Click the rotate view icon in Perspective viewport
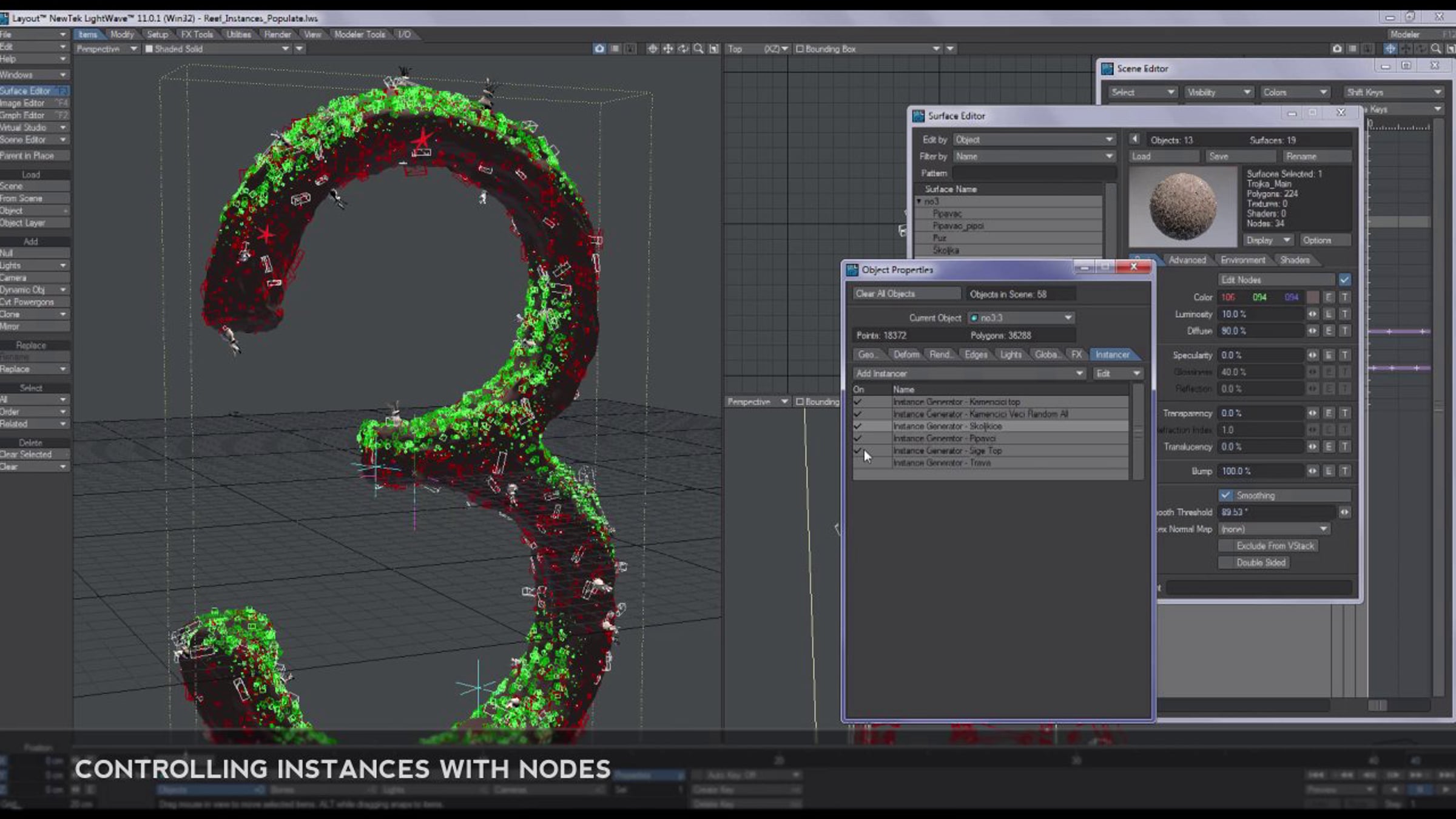The width and height of the screenshot is (1456, 819). click(x=683, y=49)
